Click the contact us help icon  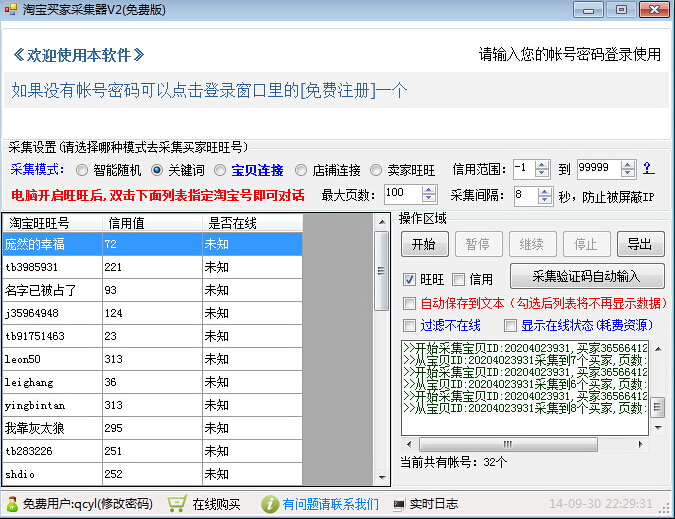click(269, 504)
